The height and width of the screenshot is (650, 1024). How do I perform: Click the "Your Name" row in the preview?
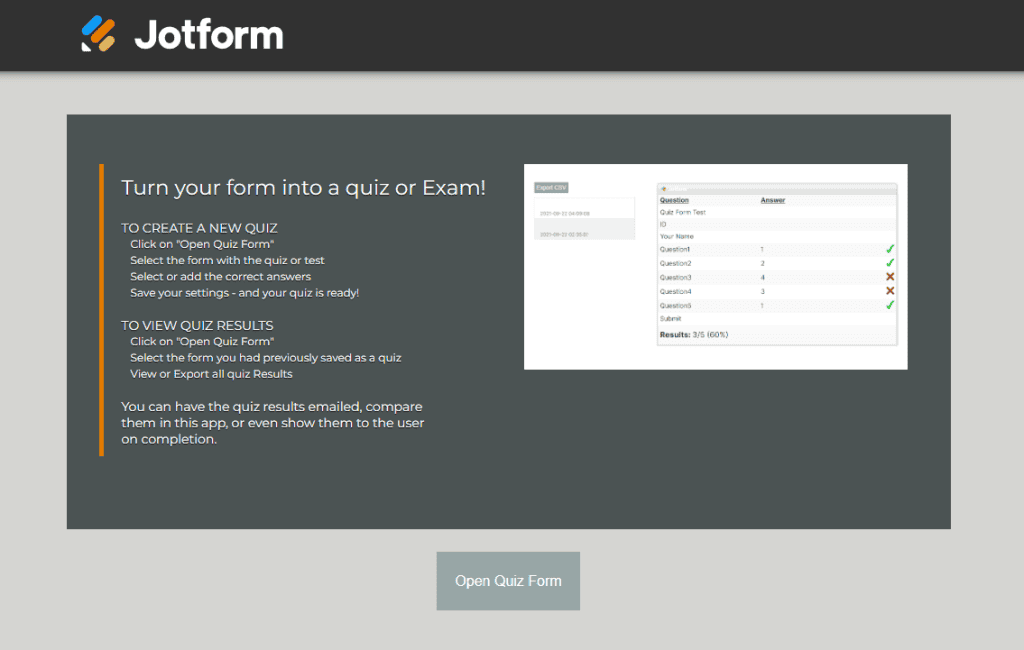(777, 236)
